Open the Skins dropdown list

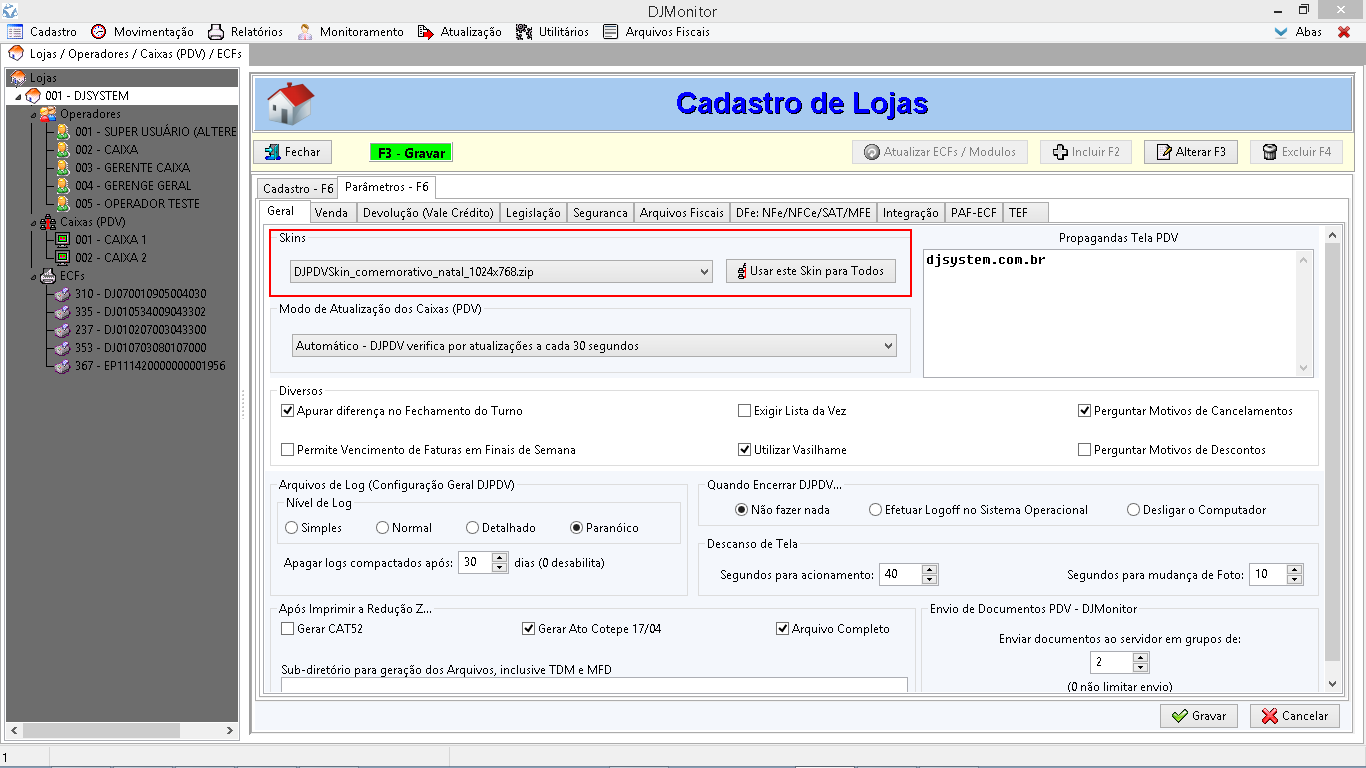(705, 271)
